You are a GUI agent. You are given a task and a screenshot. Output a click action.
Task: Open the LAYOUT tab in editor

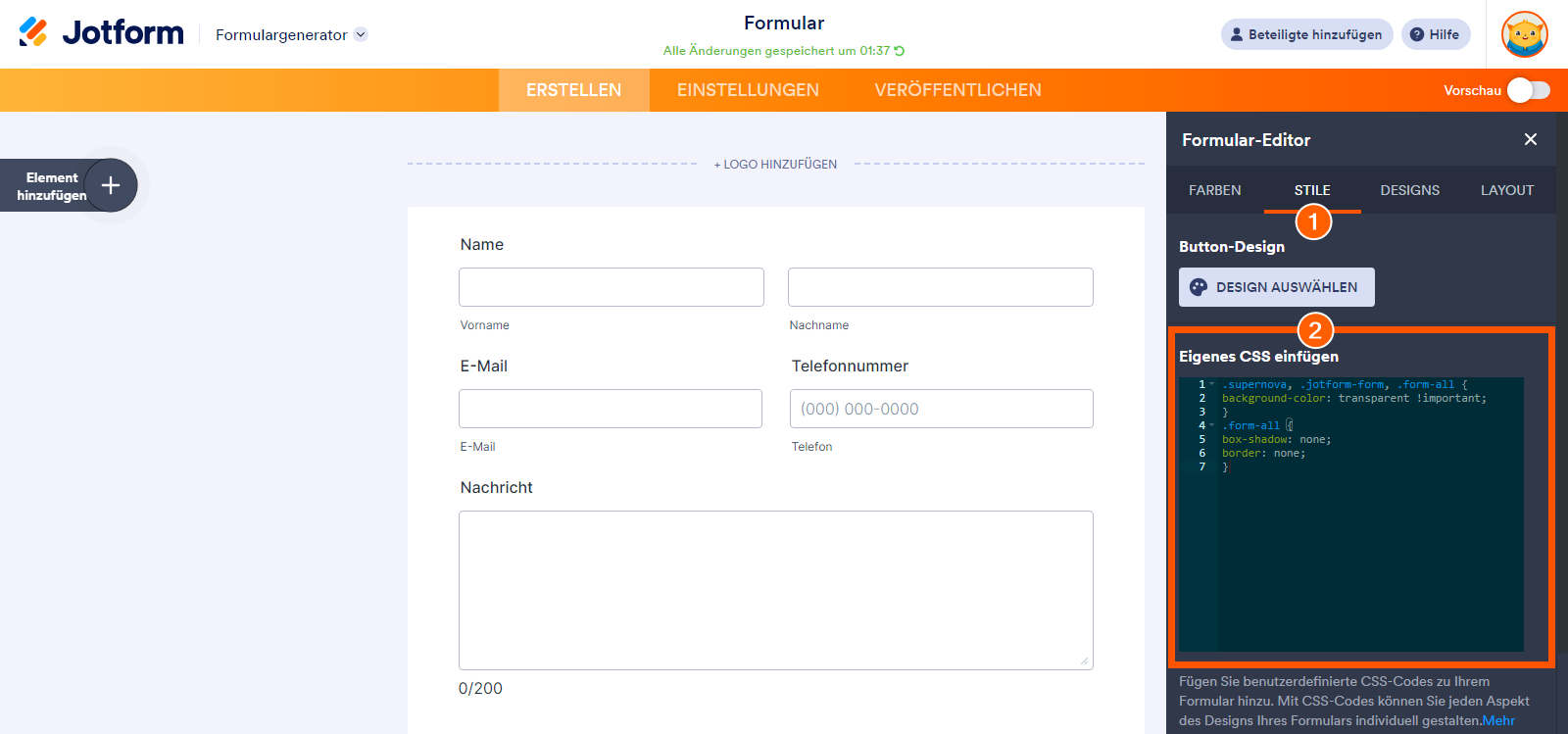pos(1506,190)
